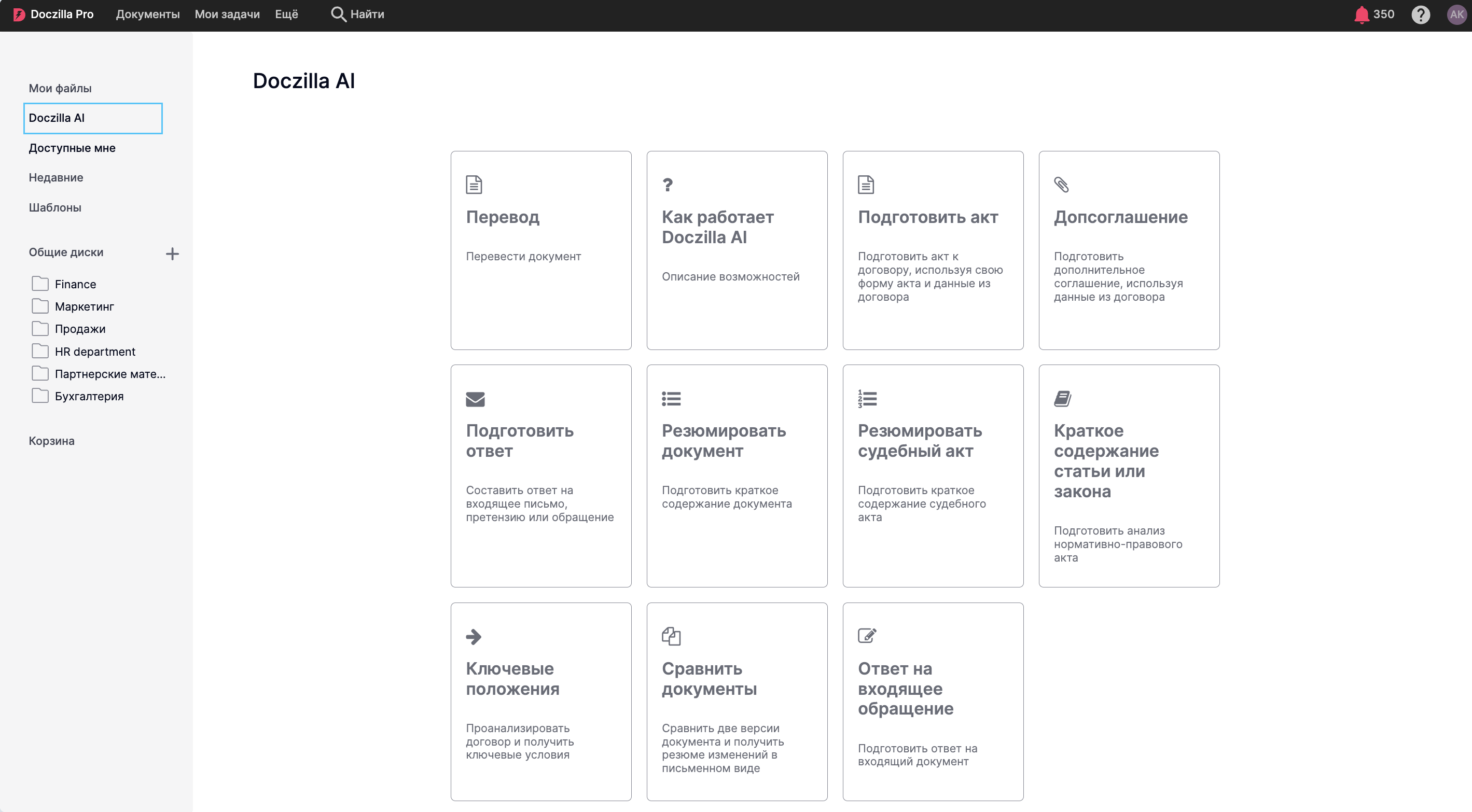
Task: Open the help question mark icon
Action: point(1421,15)
